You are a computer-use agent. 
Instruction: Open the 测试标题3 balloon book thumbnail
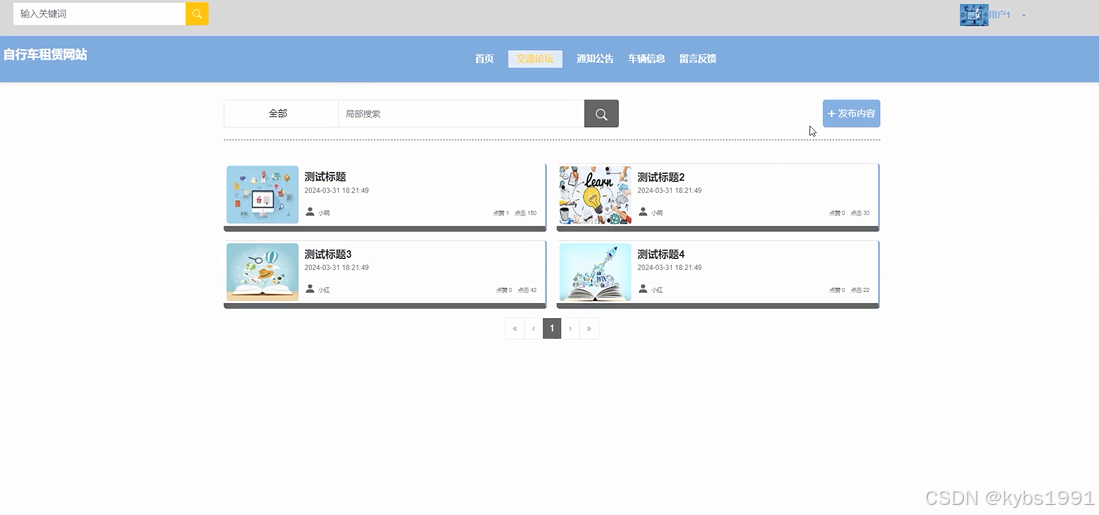click(263, 272)
